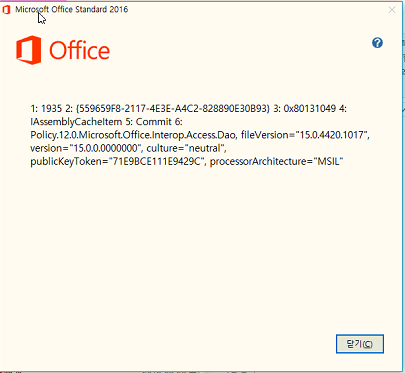Click the small Office icon in title bar
This screenshot has width=405, height=373.
tap(6, 10)
